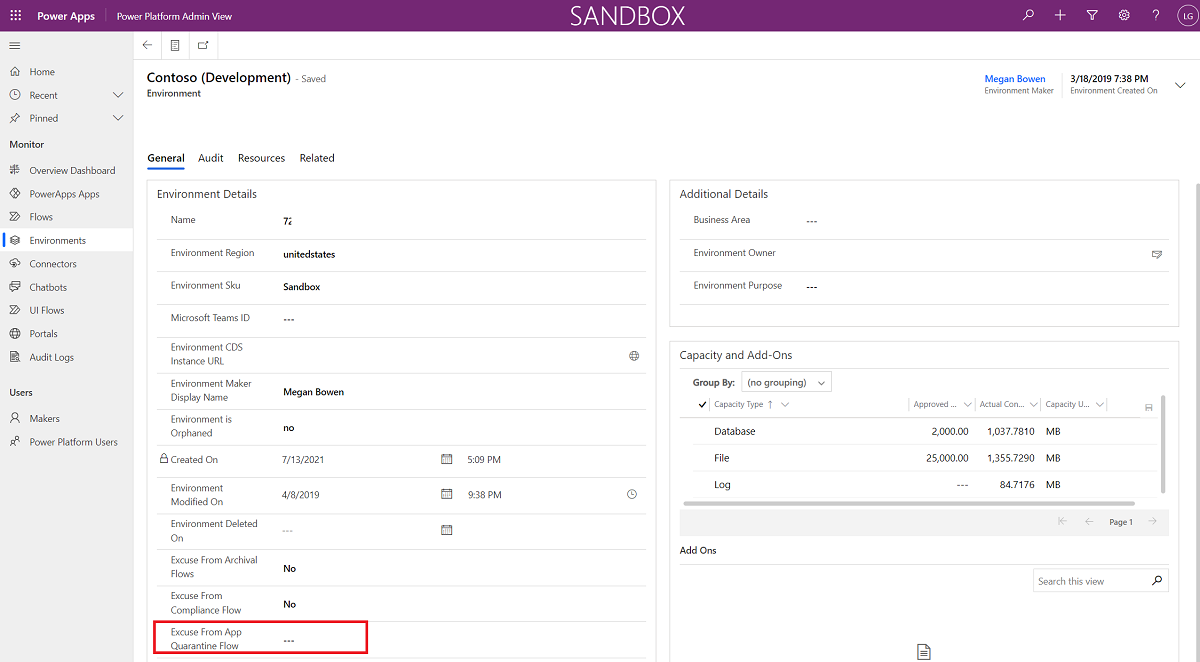Screen dimensions: 1200x662
Task: Switch to the General tab
Action: [x=166, y=158]
